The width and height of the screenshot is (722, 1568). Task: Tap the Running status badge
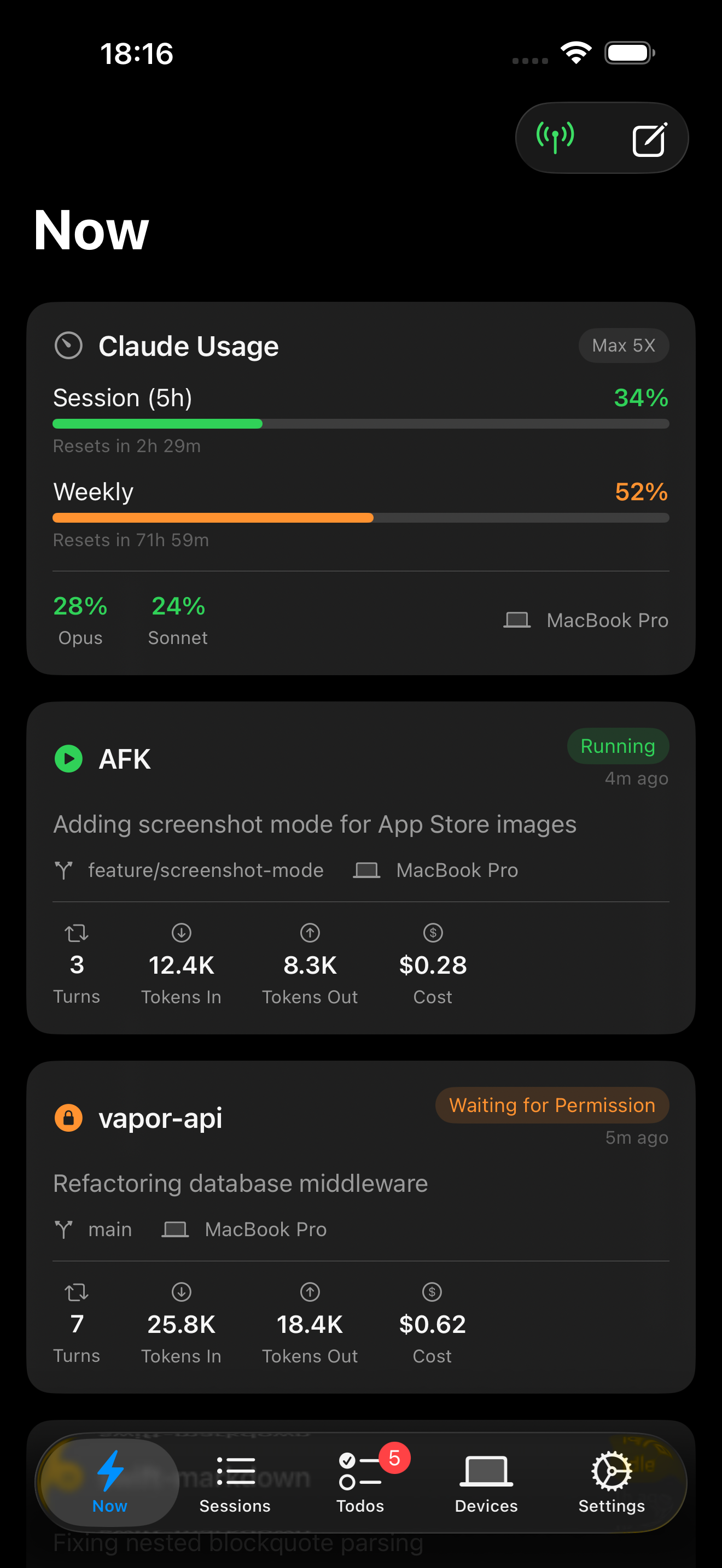(618, 746)
